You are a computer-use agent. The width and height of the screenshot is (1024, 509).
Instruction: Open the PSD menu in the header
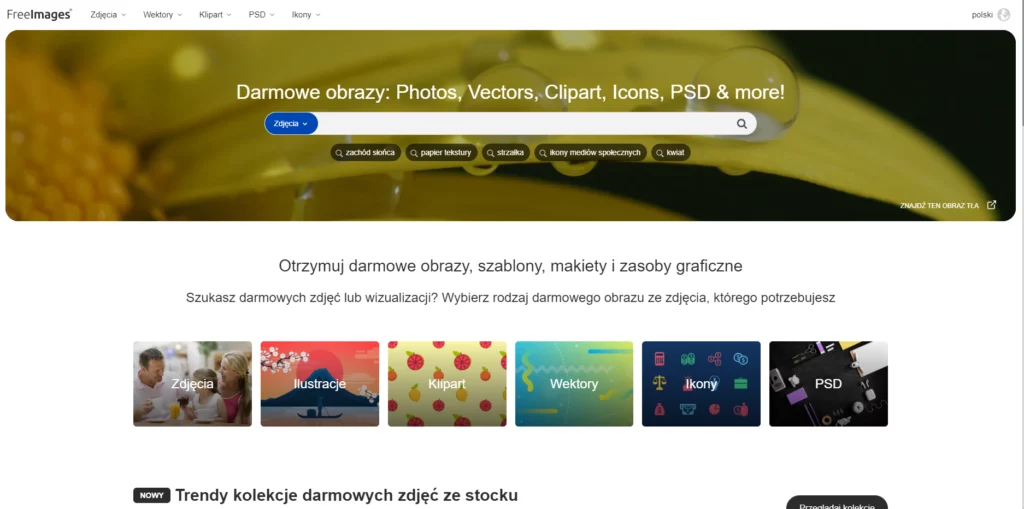click(261, 14)
